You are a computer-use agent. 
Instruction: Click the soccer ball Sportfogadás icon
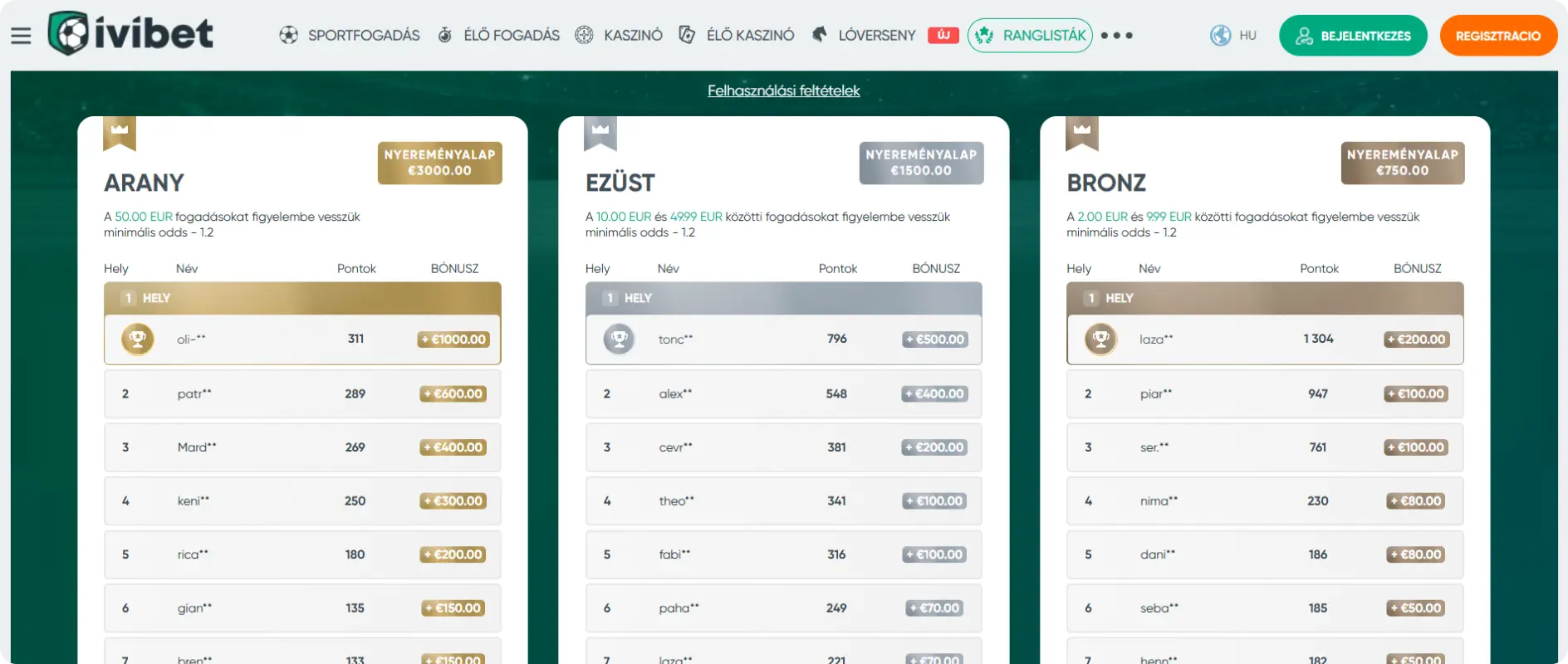click(x=288, y=35)
